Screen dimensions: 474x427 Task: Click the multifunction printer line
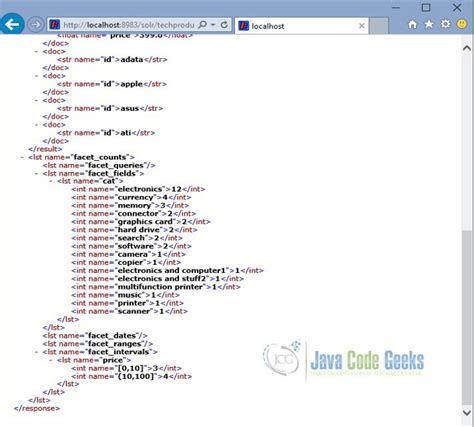tap(156, 287)
